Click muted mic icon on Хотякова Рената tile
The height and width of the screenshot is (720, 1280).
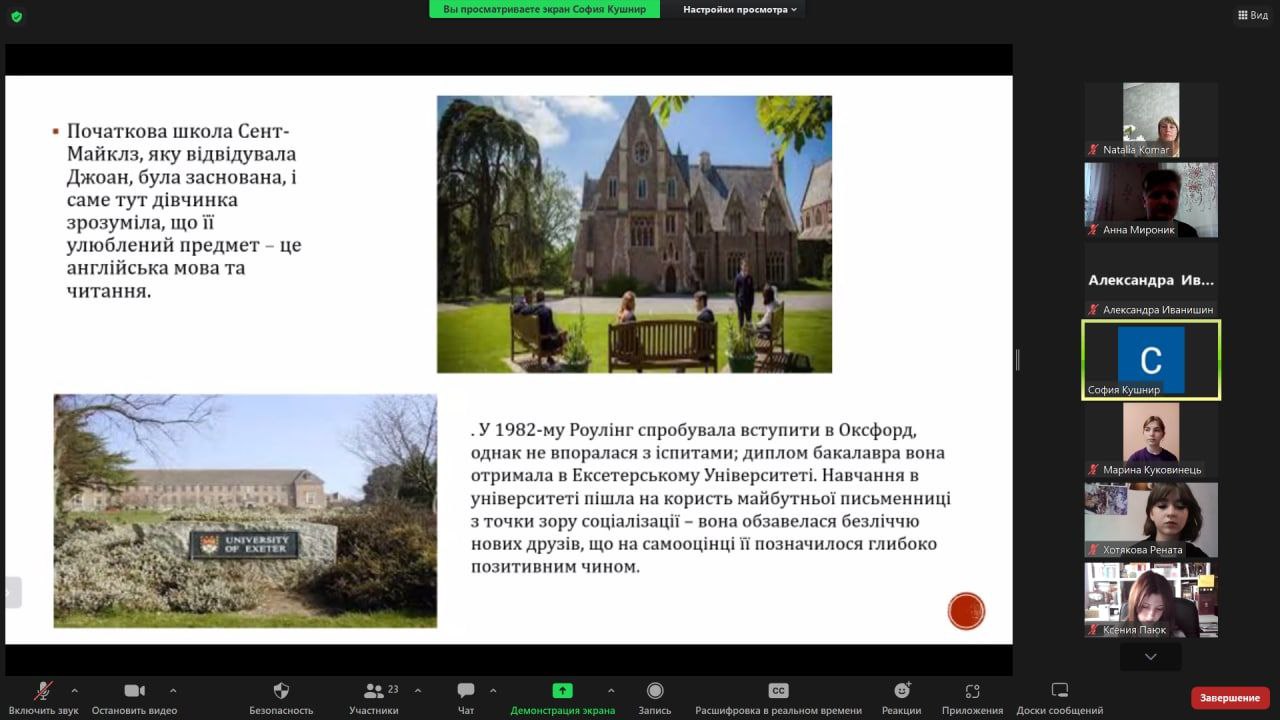pos(1094,550)
